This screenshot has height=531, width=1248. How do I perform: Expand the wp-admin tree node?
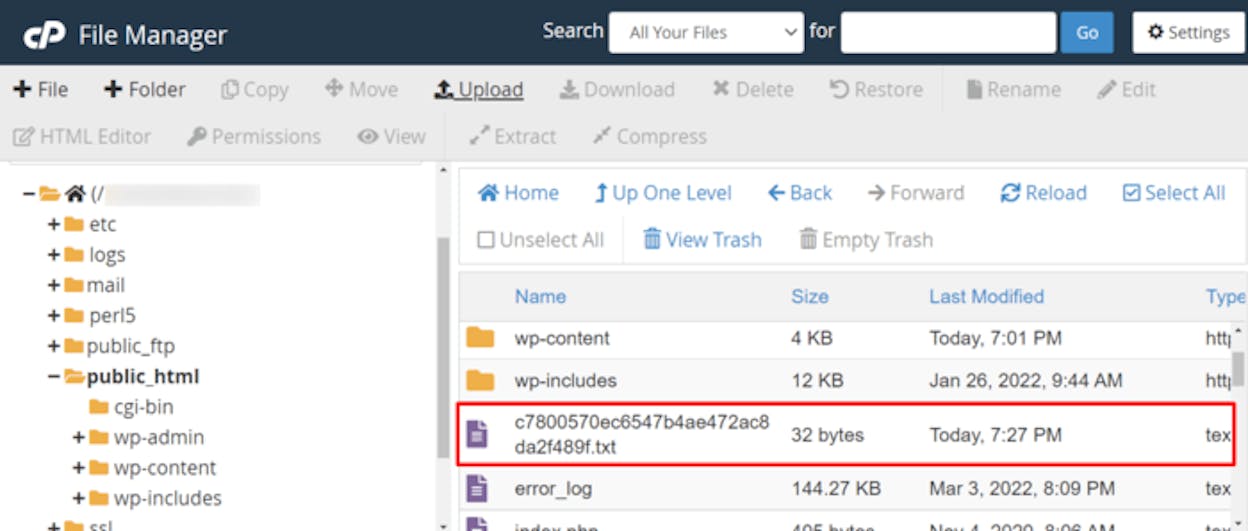coord(78,437)
